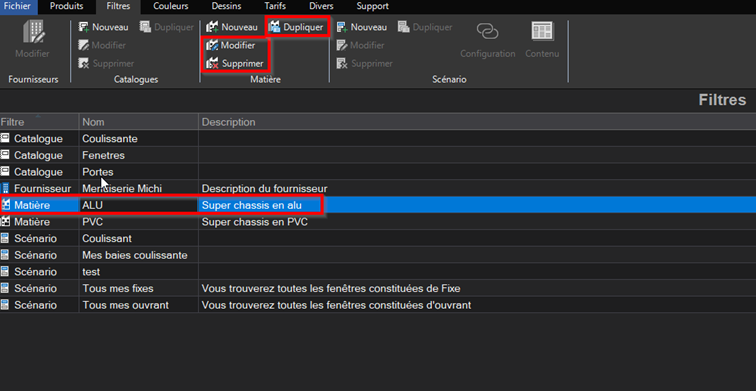Image resolution: width=756 pixels, height=391 pixels.
Task: Select the scenario named test
Action: coord(91,272)
